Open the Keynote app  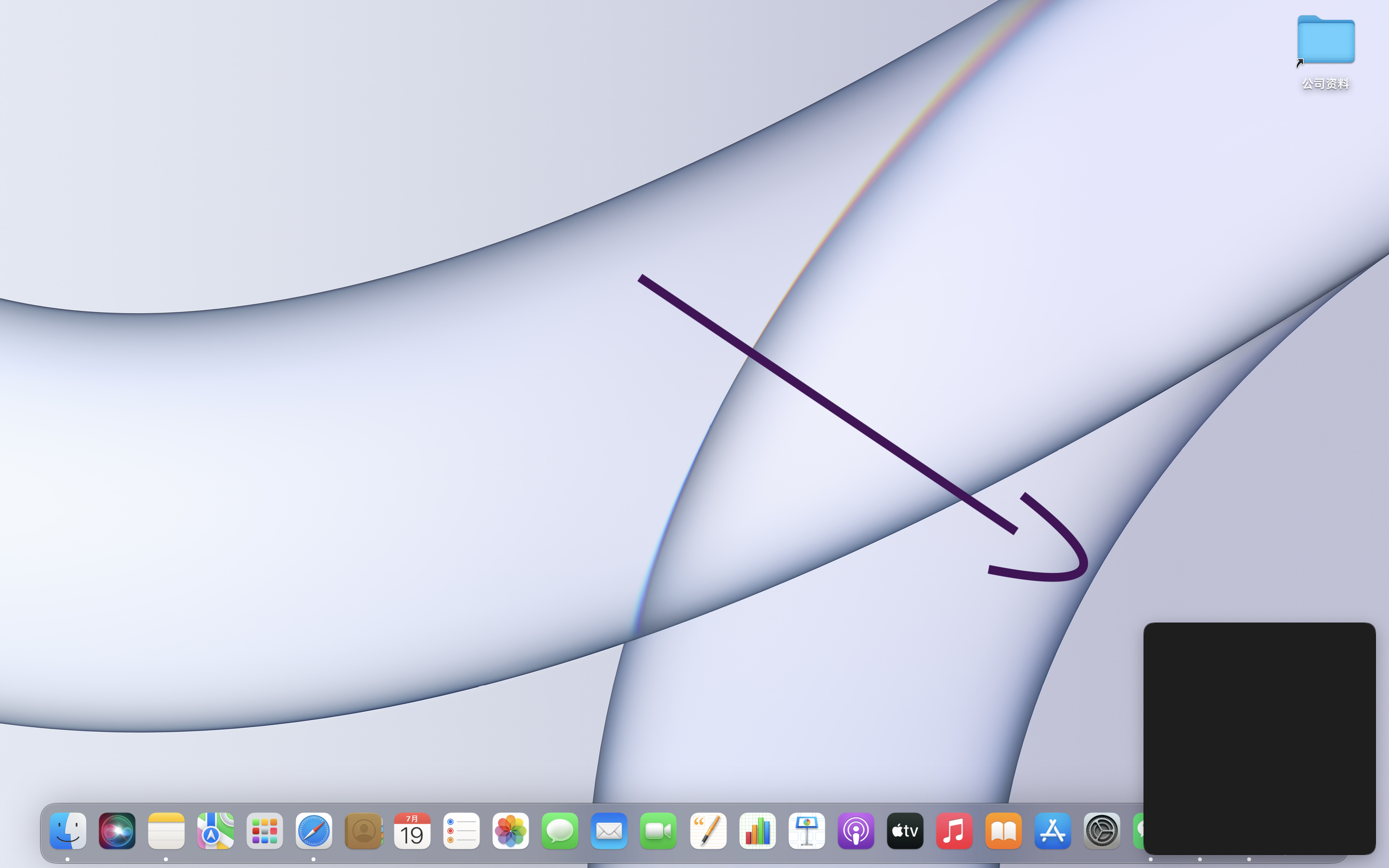(x=806, y=831)
